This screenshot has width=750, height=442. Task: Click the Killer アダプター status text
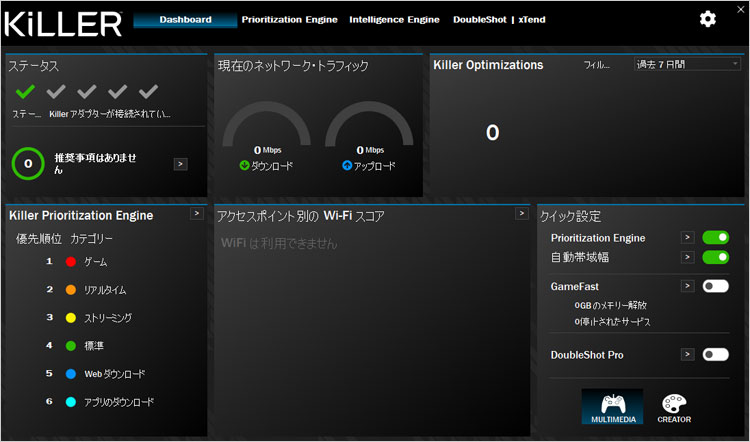tap(110, 114)
